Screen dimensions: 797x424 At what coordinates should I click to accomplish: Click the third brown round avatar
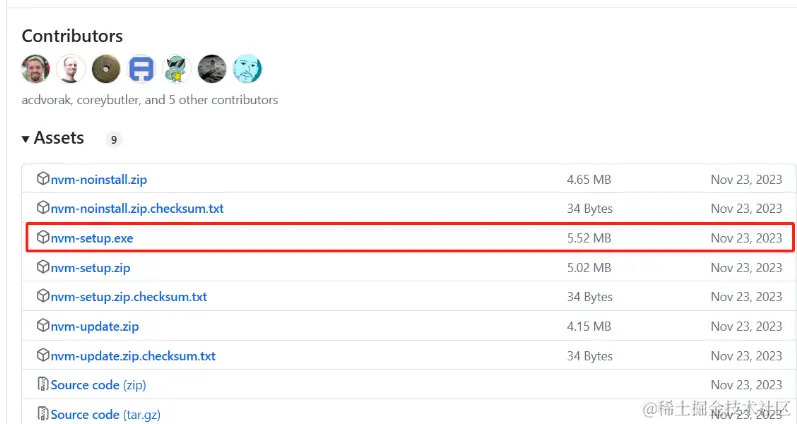[106, 69]
